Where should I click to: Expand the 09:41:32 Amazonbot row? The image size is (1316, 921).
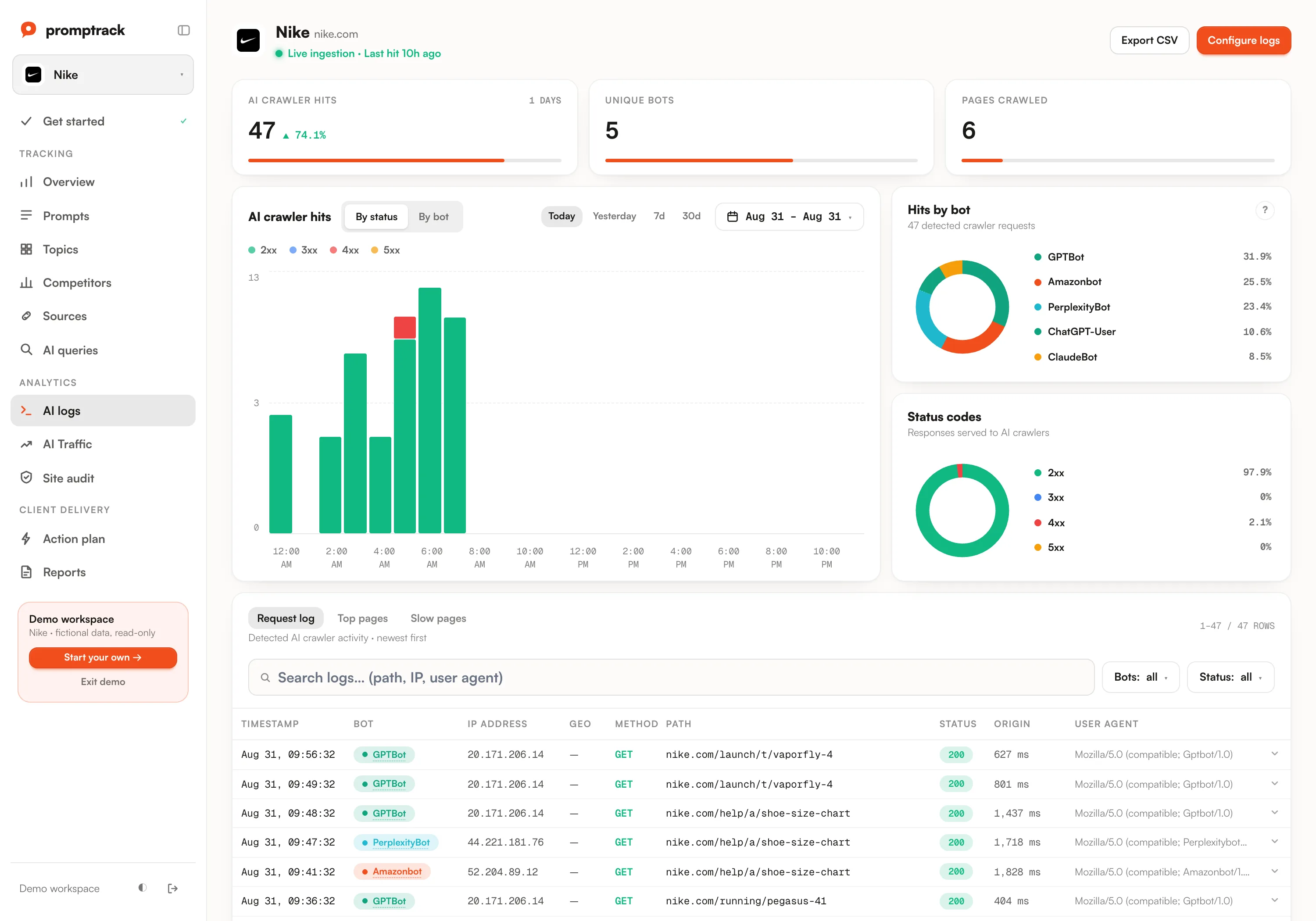click(1275, 871)
